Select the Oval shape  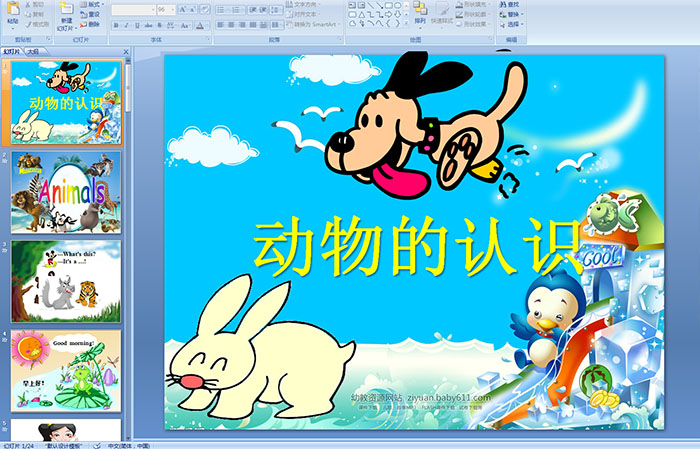(x=398, y=5)
